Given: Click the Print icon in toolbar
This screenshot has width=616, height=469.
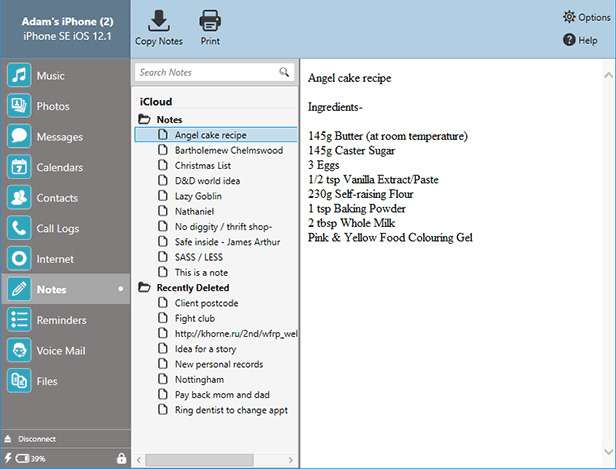Looking at the screenshot, I should coord(210,20).
